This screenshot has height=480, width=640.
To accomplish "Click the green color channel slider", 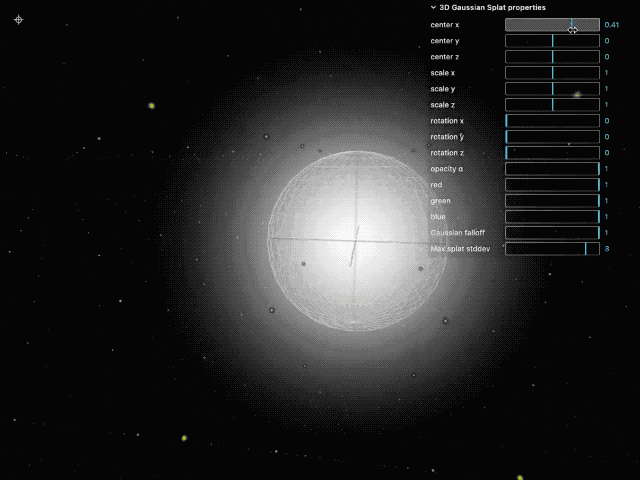I will coord(552,201).
